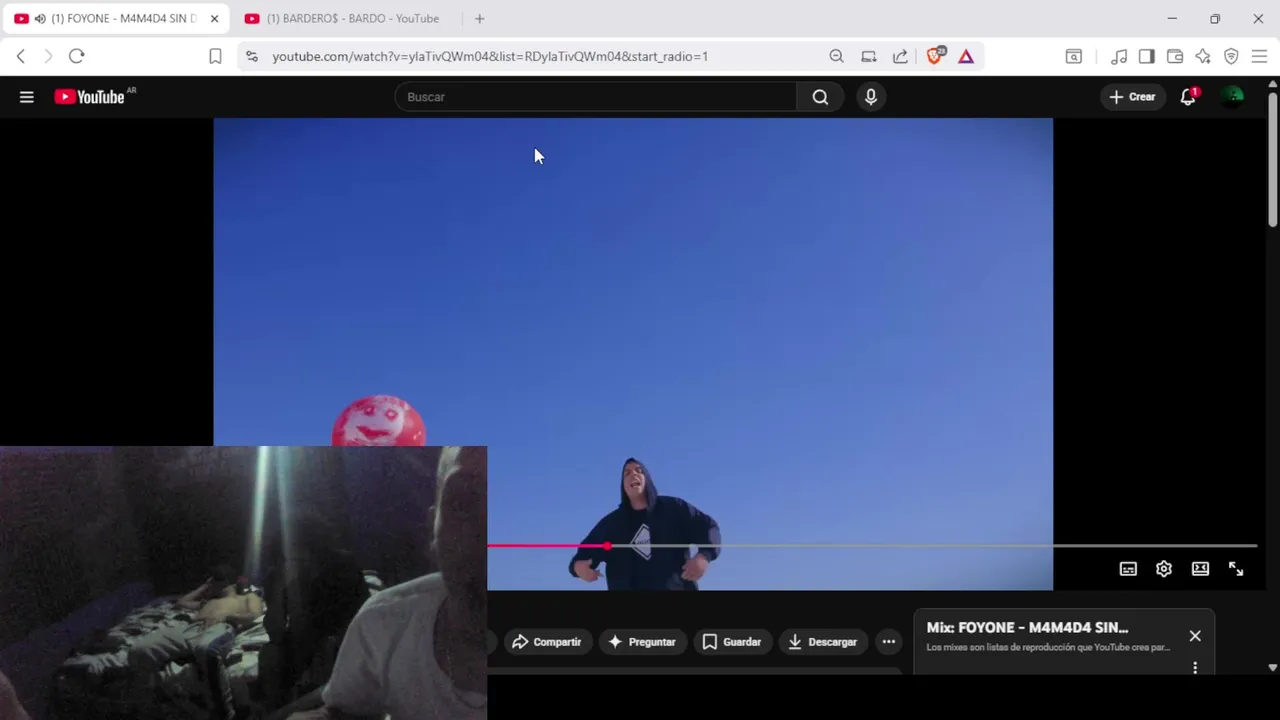This screenshot has height=720, width=1280.
Task: Open the account avatar menu
Action: [x=1234, y=97]
